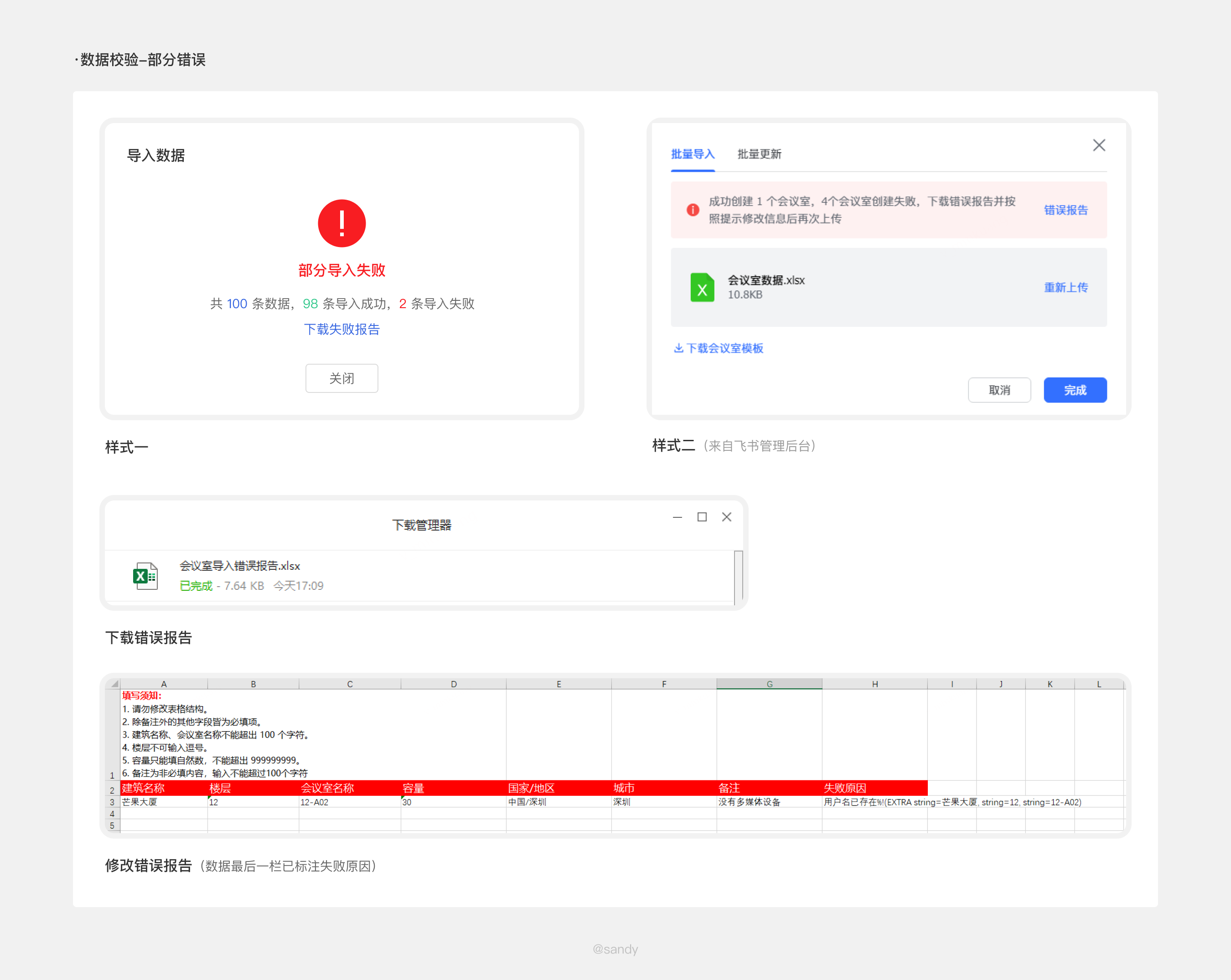Screen dimensions: 1231x980
Task: Close the batch import dialog with X
Action: (x=1098, y=145)
